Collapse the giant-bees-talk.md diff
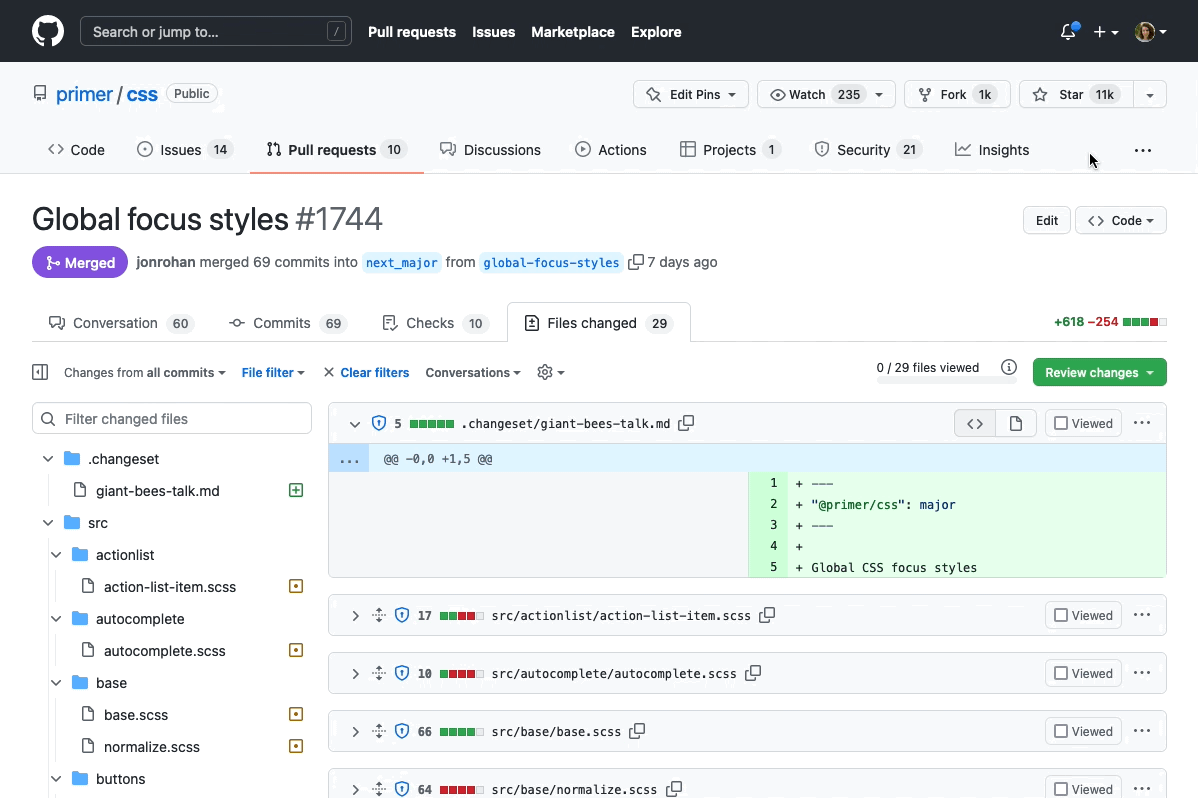Screen dimensions: 1198x798 click(355, 423)
